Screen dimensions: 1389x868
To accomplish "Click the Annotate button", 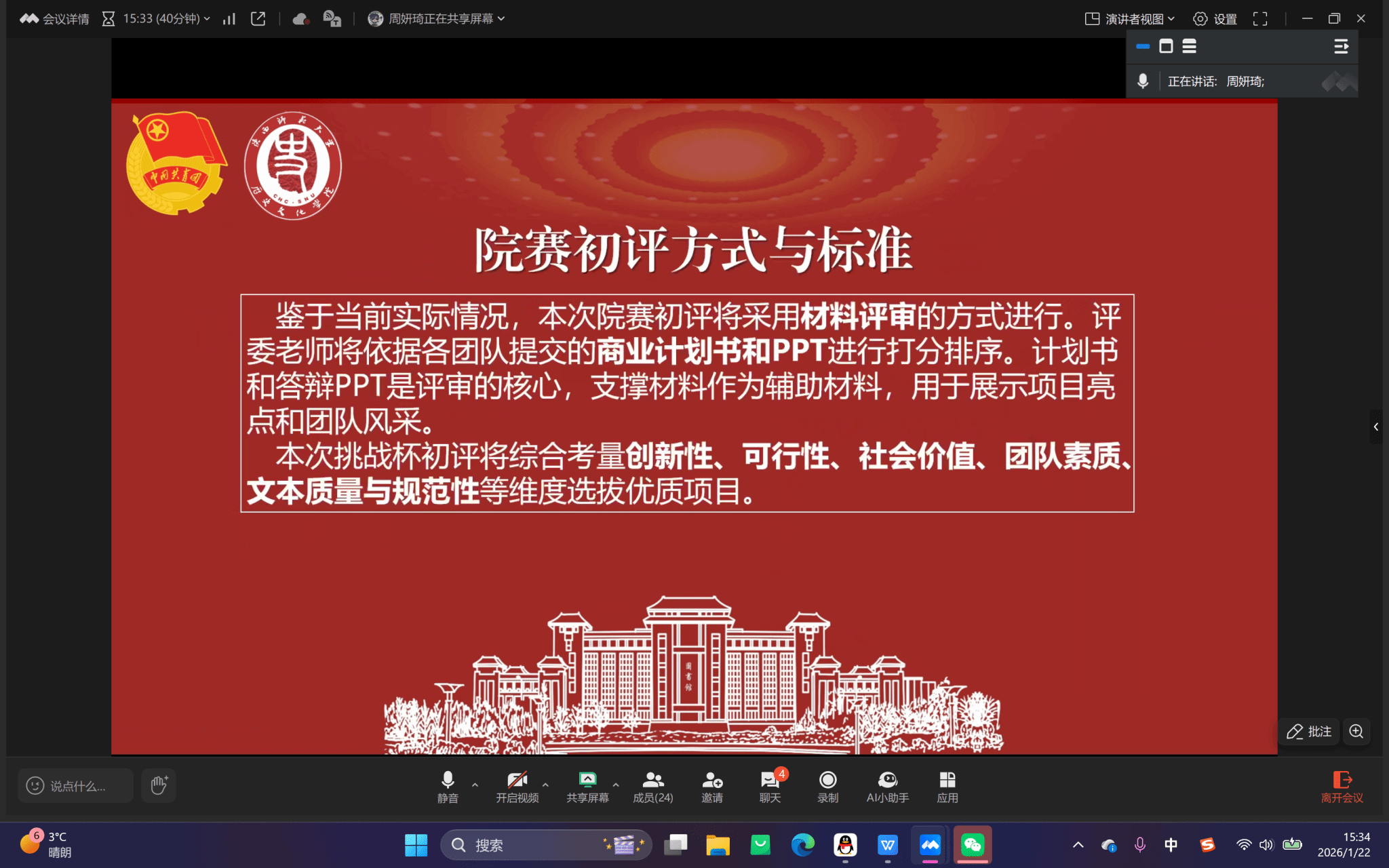I will 1309,731.
